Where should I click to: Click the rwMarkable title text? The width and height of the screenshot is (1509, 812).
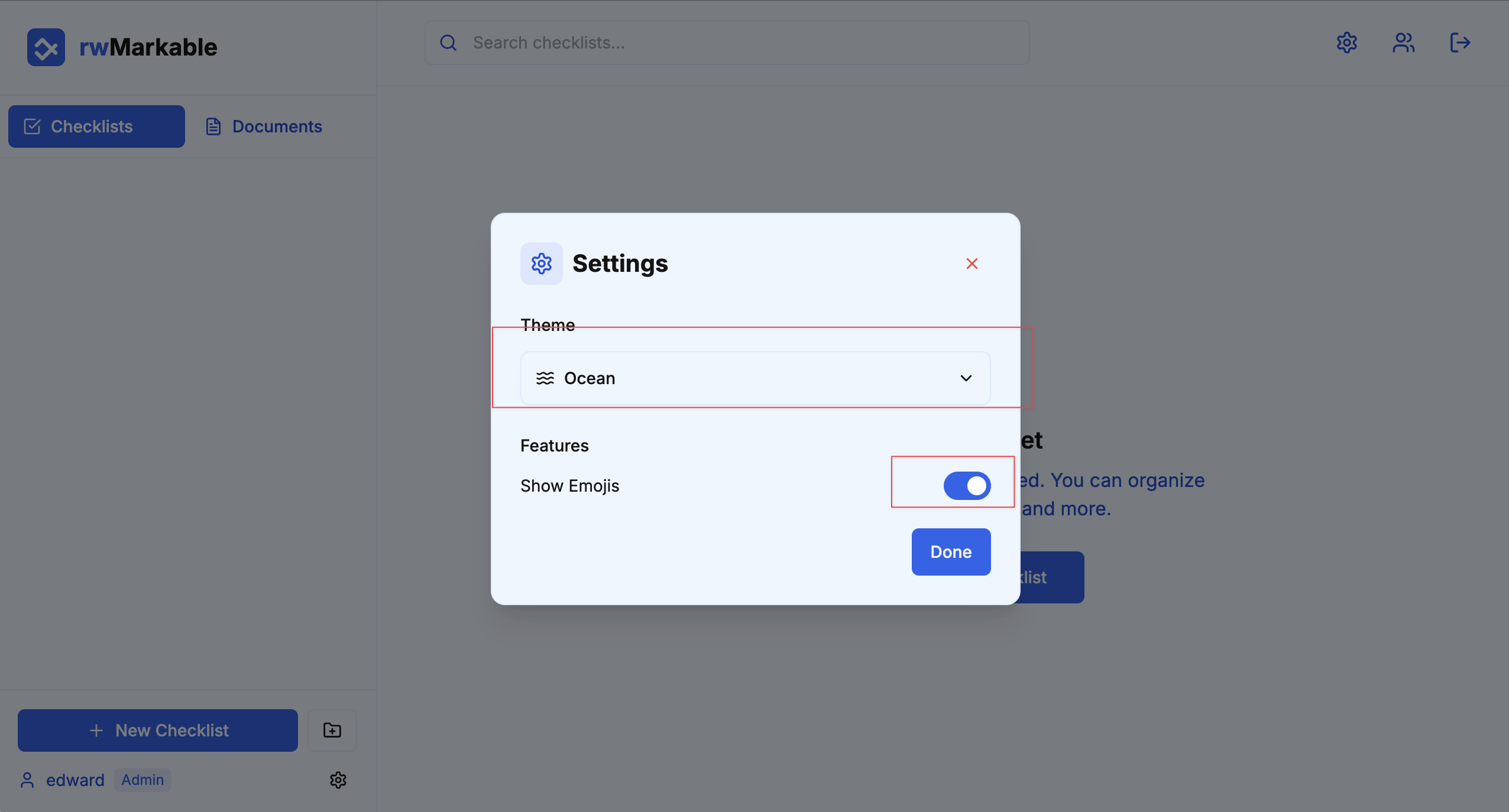coord(148,47)
